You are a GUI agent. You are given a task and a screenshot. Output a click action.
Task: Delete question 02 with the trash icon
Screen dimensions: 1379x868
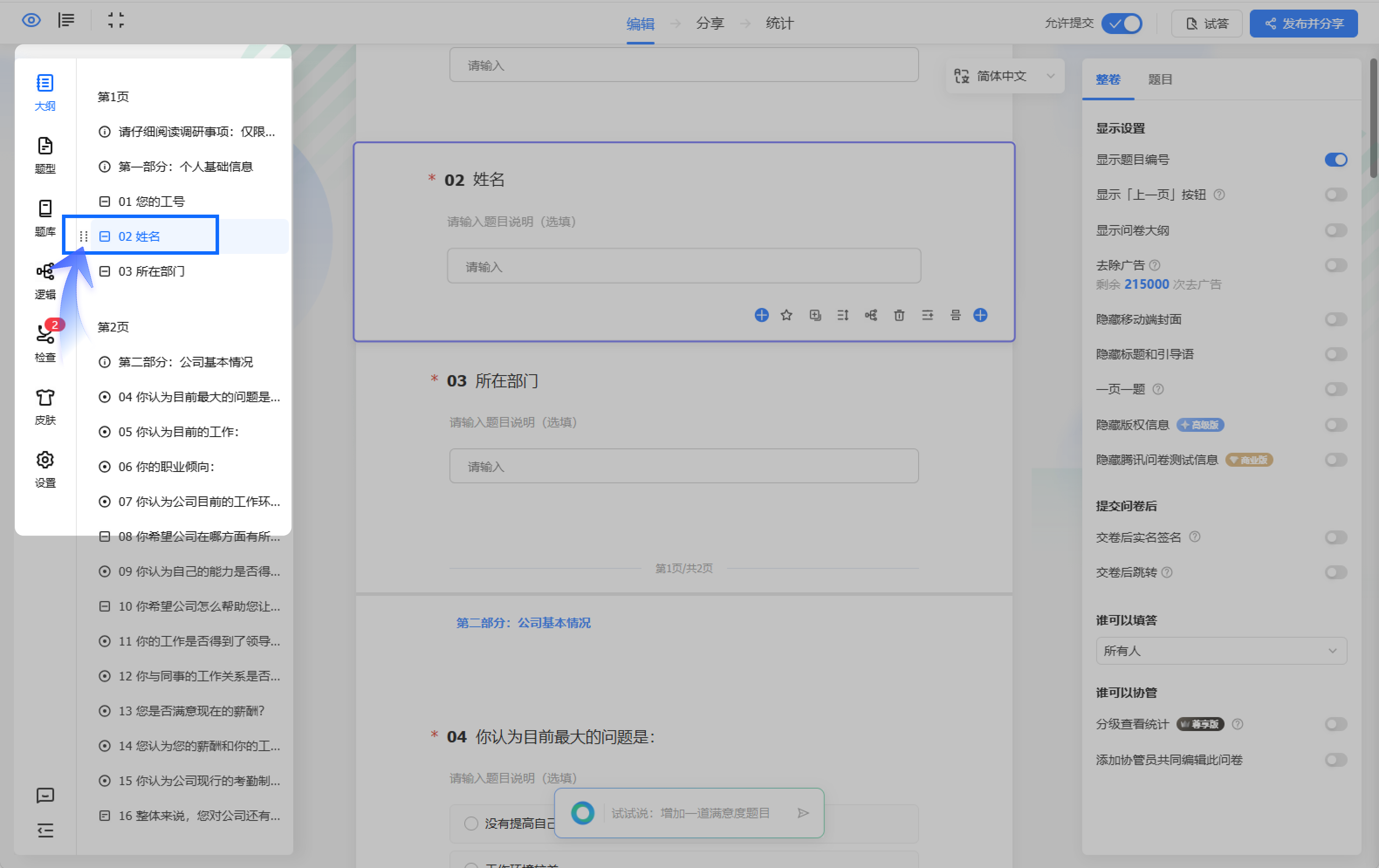pos(899,315)
